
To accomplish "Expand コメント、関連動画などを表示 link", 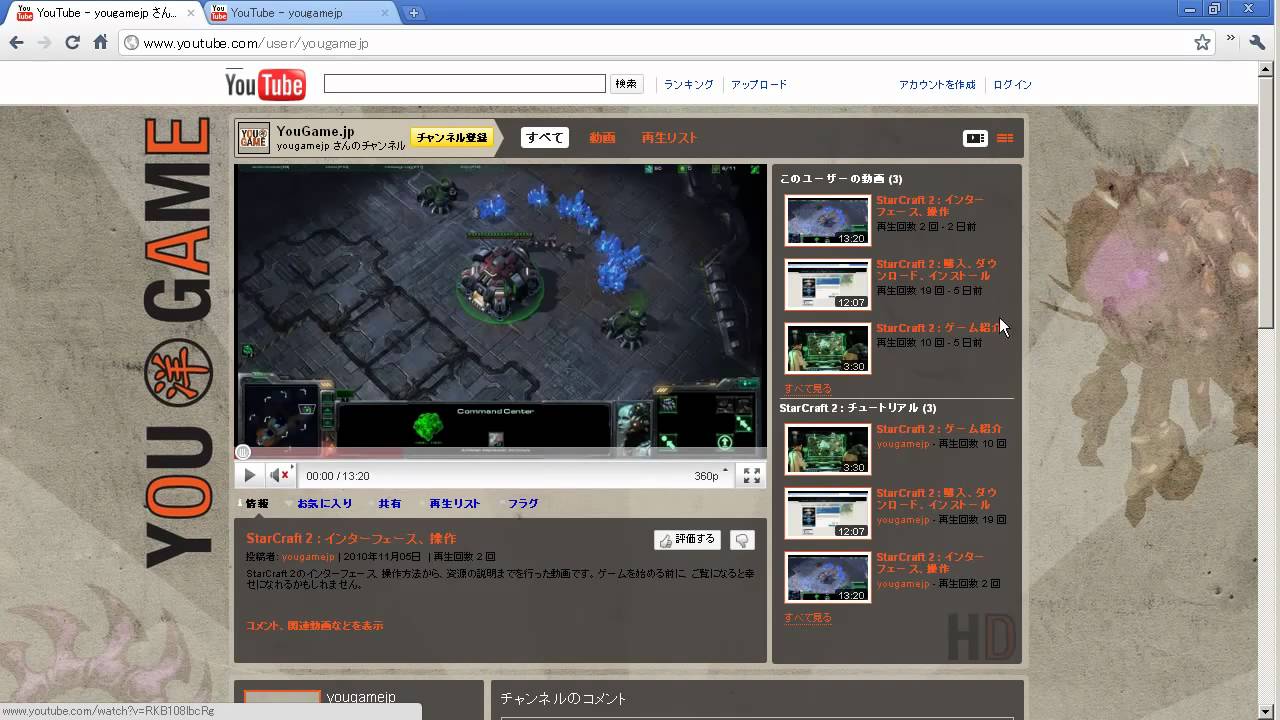I will [x=315, y=626].
